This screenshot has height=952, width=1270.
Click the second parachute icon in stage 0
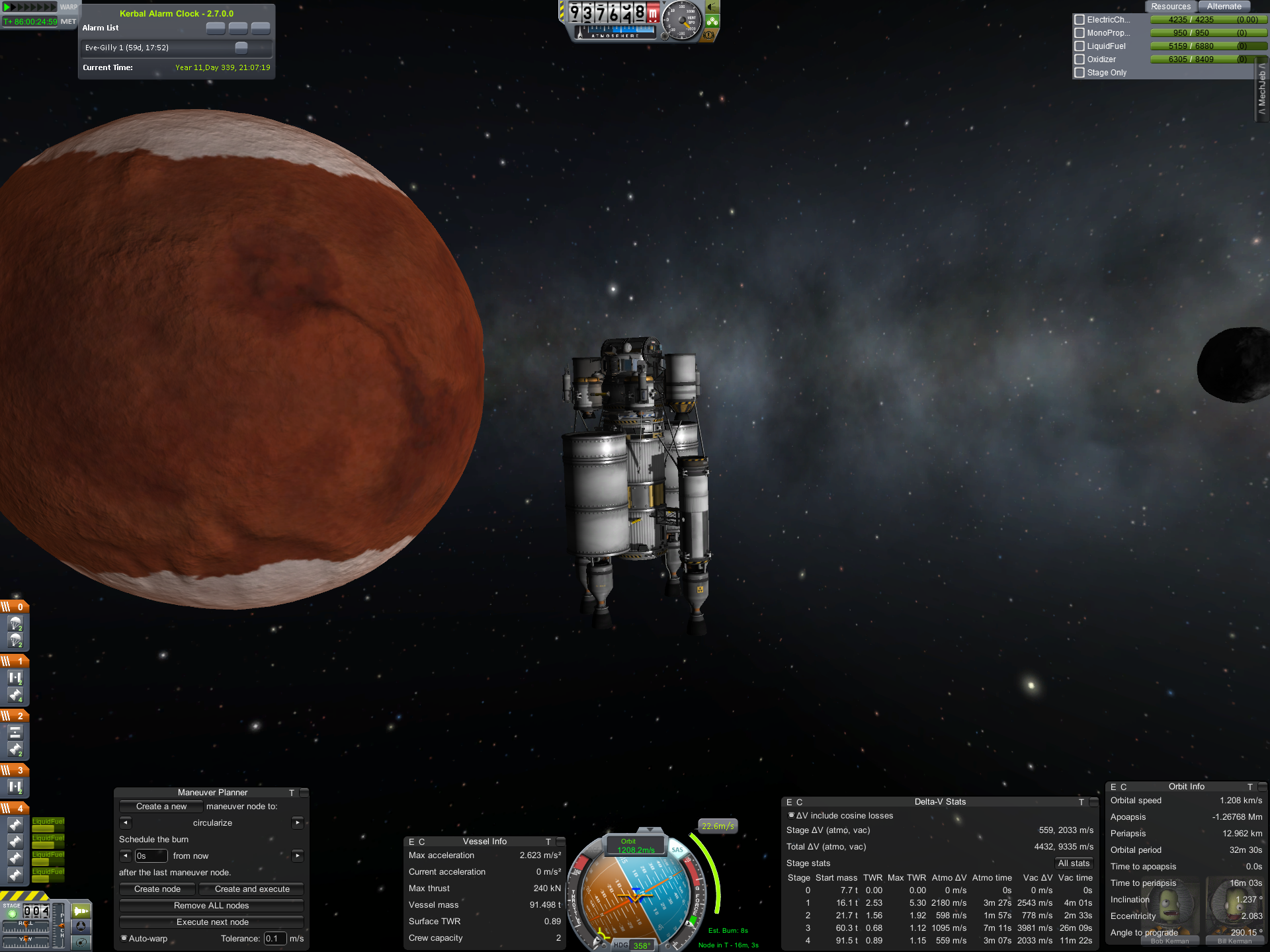pos(15,640)
